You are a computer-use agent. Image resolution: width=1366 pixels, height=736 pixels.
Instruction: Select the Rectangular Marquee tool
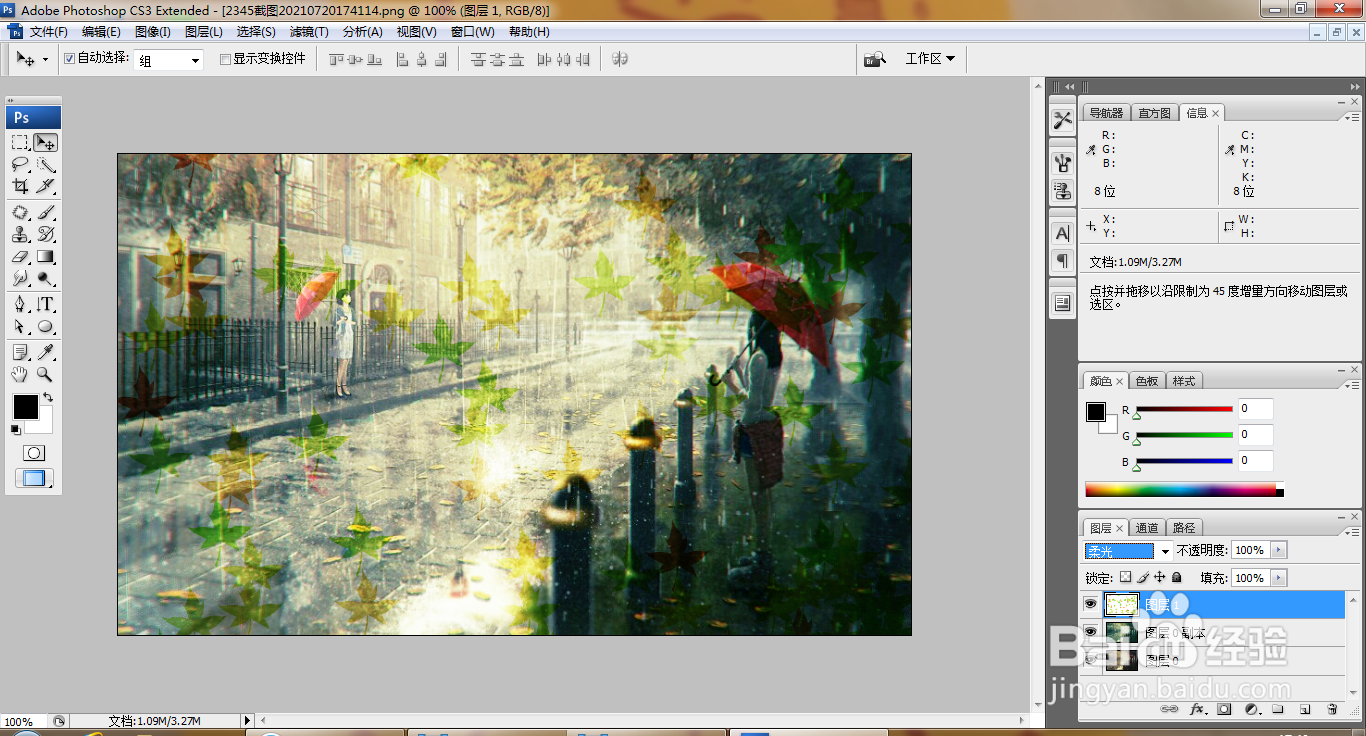point(20,142)
